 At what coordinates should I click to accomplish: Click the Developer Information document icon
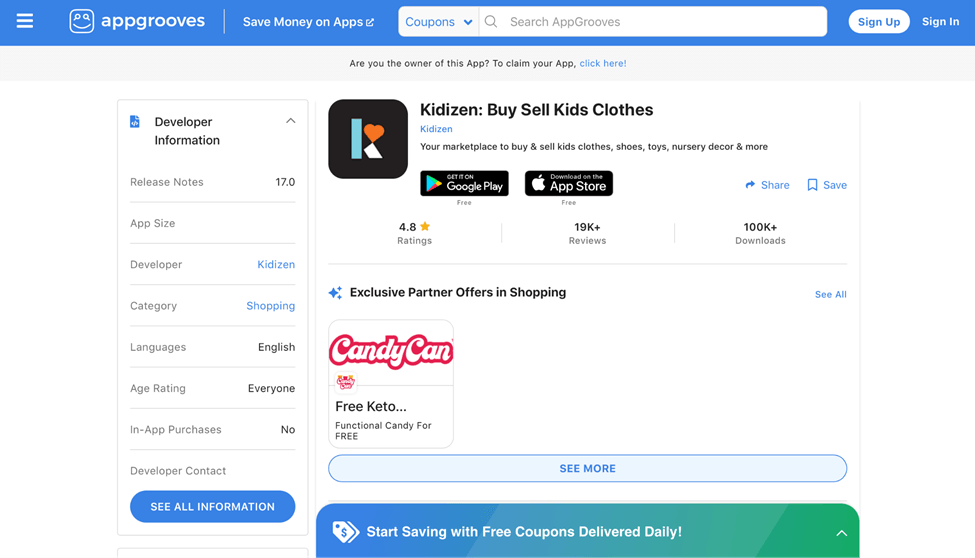point(134,122)
